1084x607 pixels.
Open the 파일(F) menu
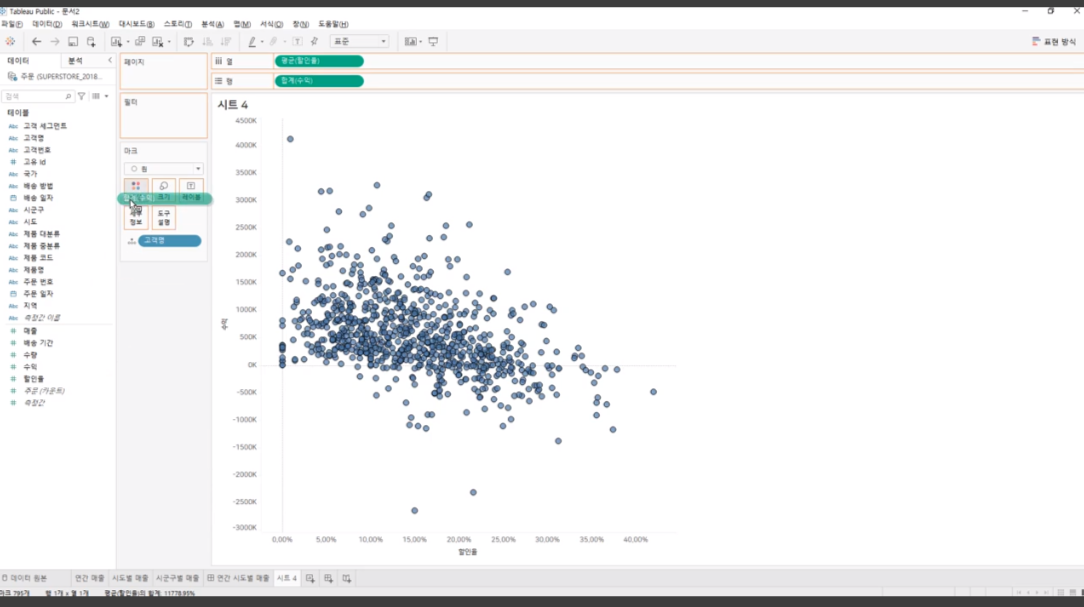tap(12, 24)
